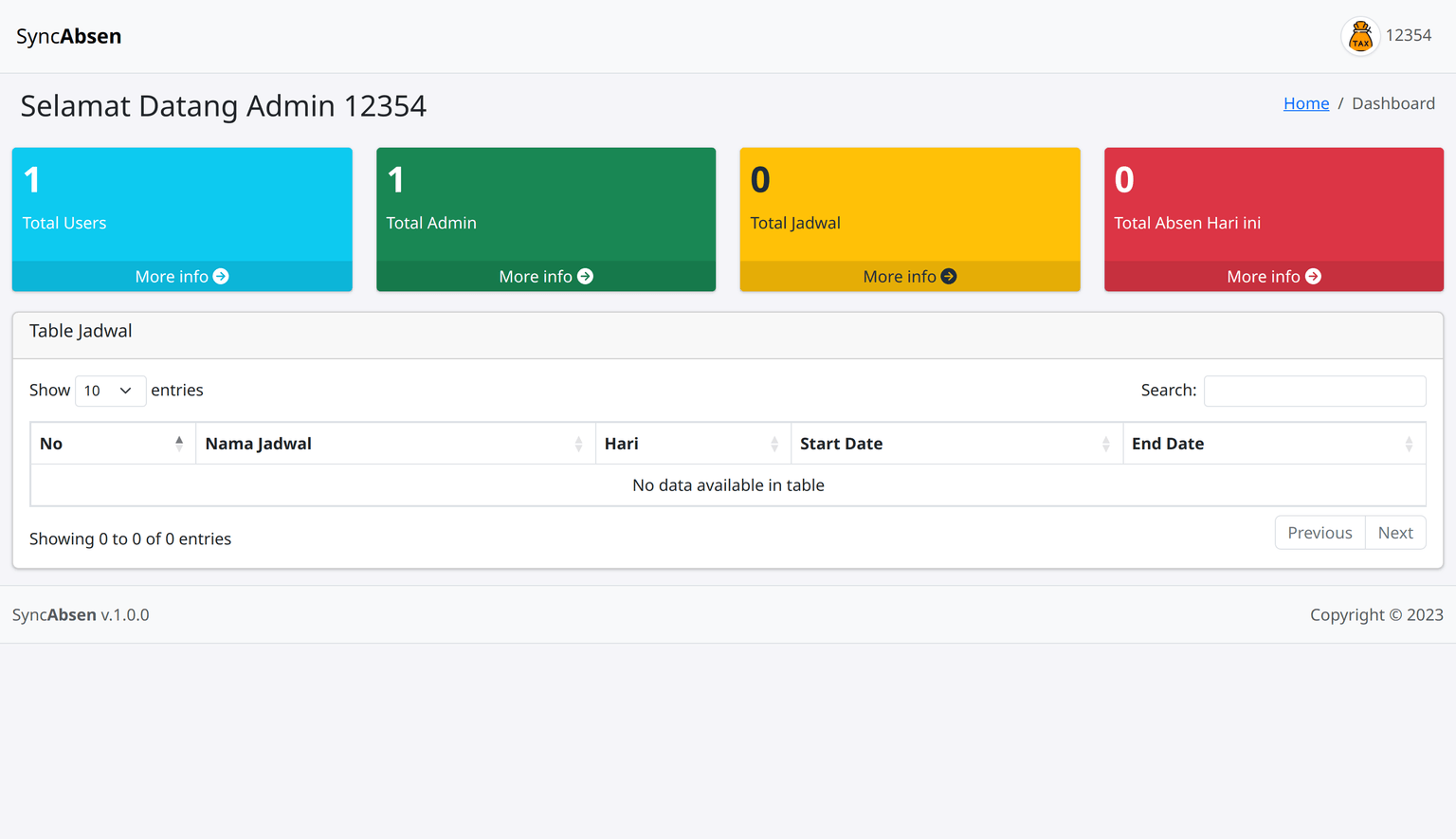Click arrow icon on Total Admin card
Image resolution: width=1456 pixels, height=839 pixels.
tap(585, 277)
